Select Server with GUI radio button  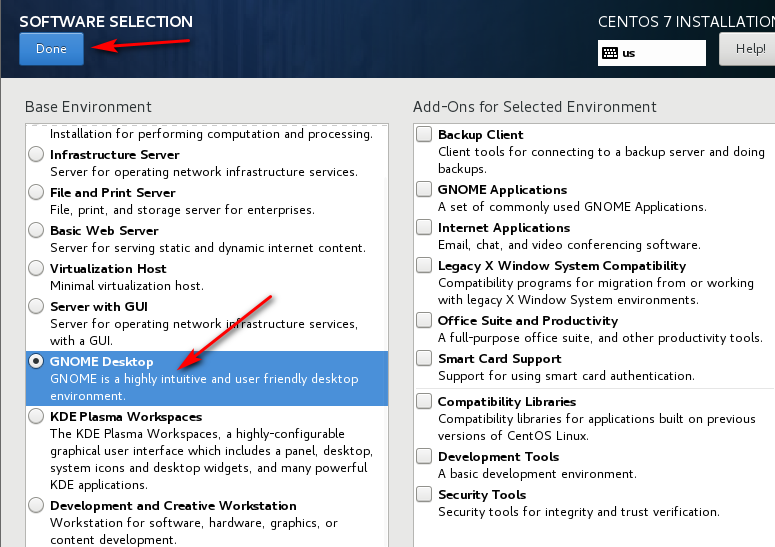click(x=36, y=306)
